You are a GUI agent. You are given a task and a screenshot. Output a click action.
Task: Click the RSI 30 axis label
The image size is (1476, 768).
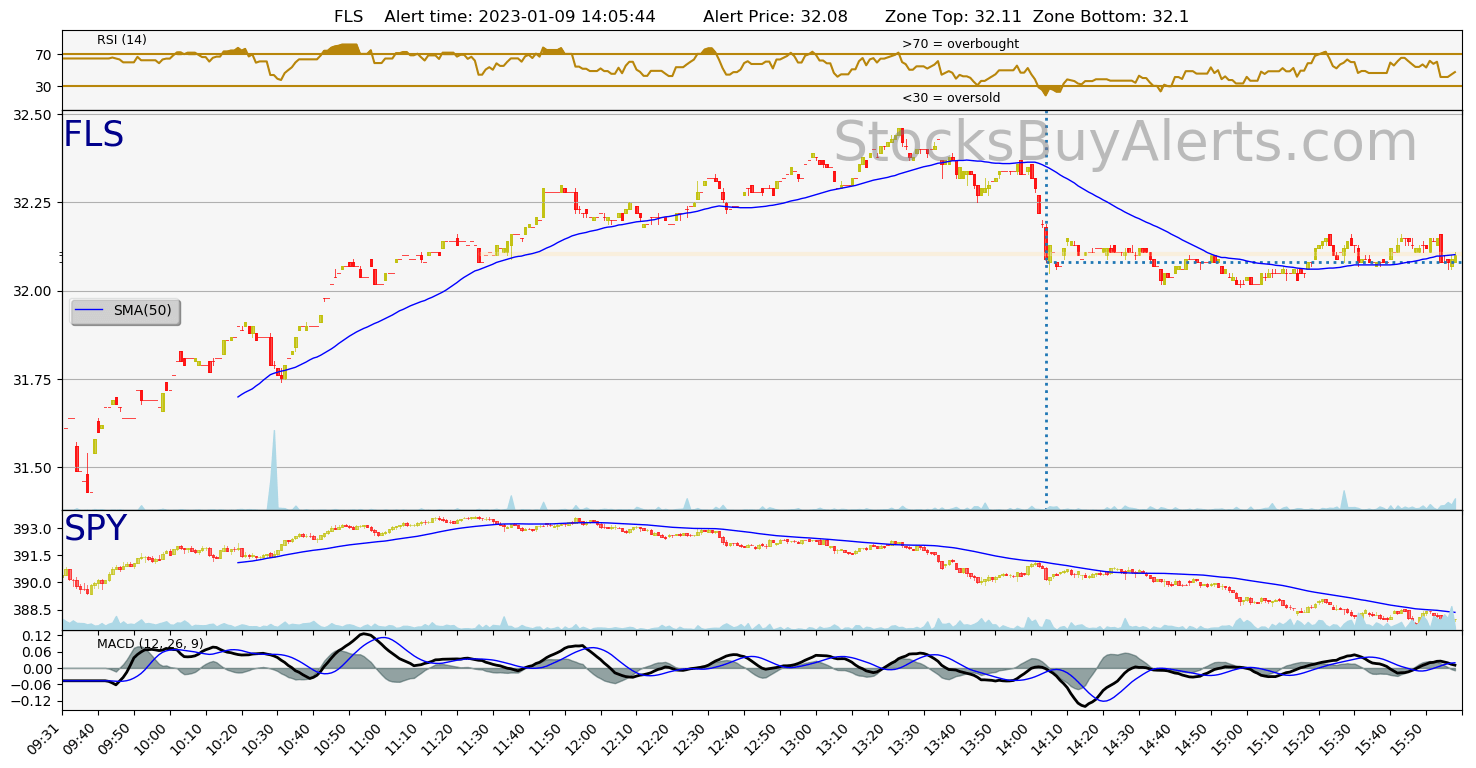(44, 87)
